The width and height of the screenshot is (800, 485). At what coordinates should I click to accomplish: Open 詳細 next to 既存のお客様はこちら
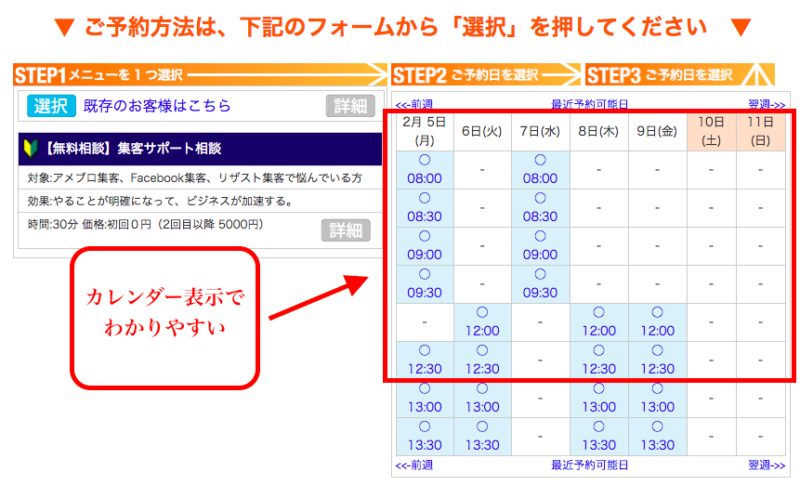click(350, 106)
